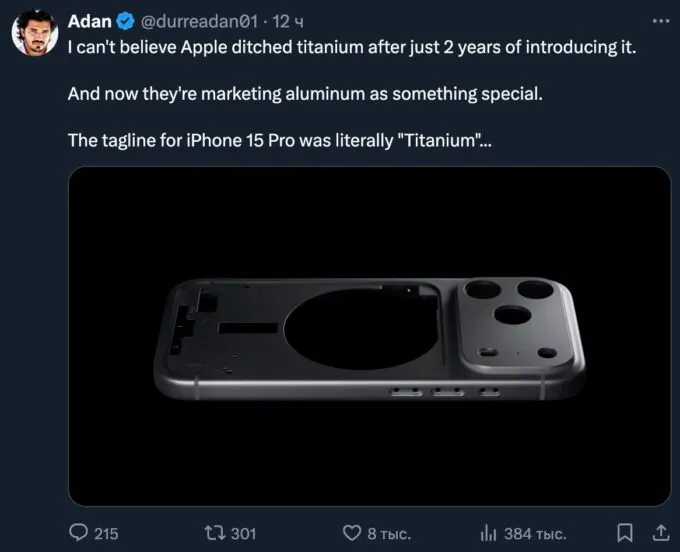Click the 301 reposts count
The image size is (680, 552).
coord(243,533)
